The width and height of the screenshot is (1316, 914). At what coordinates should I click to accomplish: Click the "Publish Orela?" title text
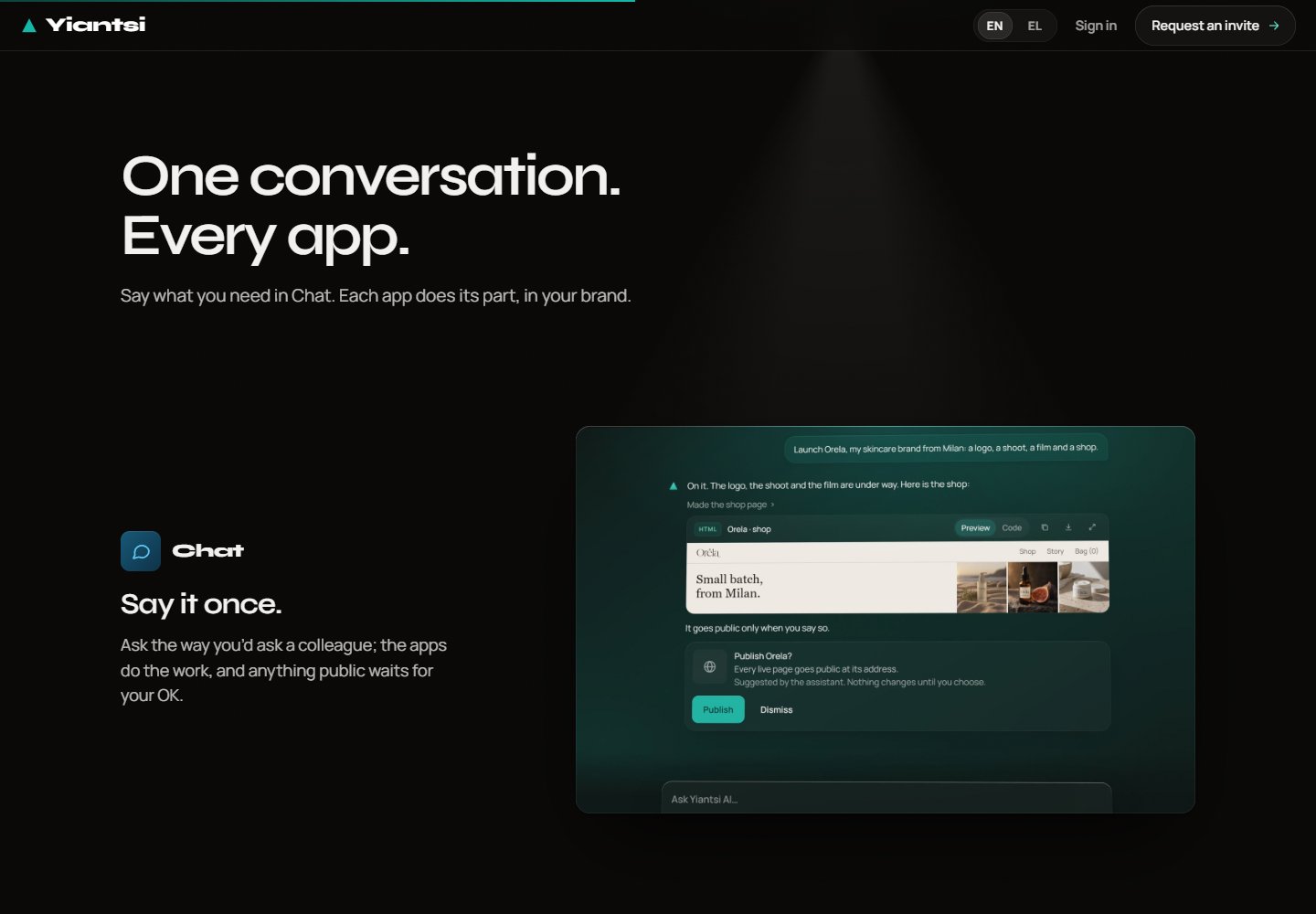[763, 655]
